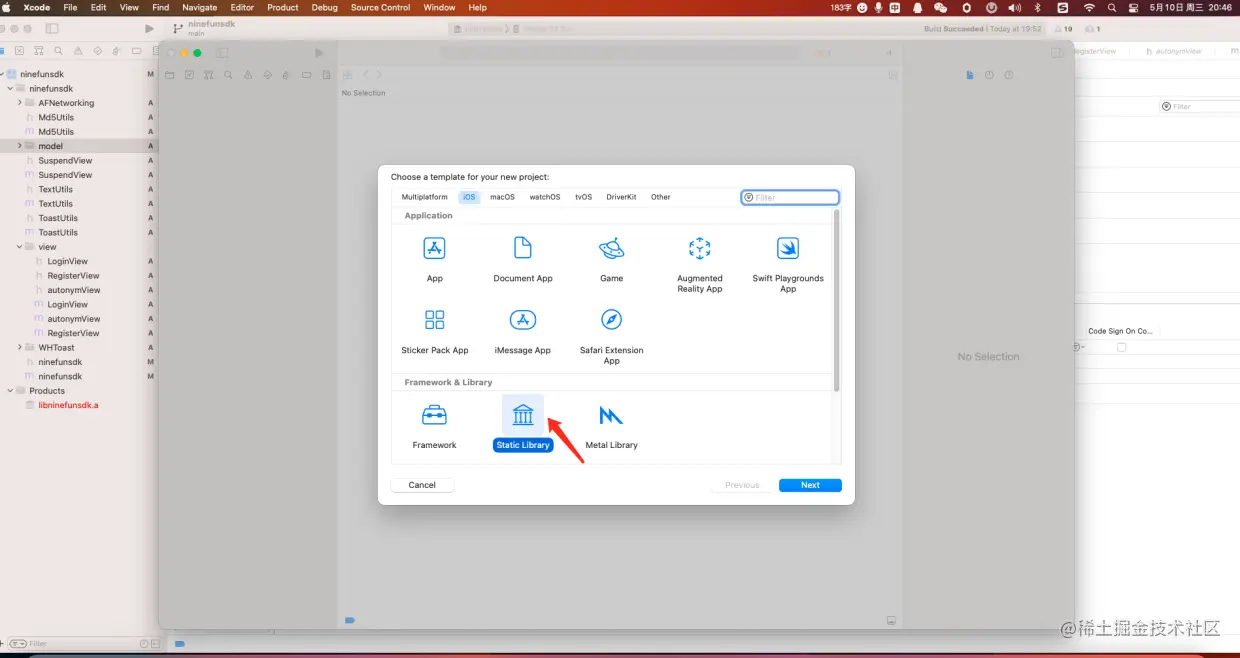Switch to the Multiplatform tab
Viewport: 1240px width, 658px height.
point(425,197)
